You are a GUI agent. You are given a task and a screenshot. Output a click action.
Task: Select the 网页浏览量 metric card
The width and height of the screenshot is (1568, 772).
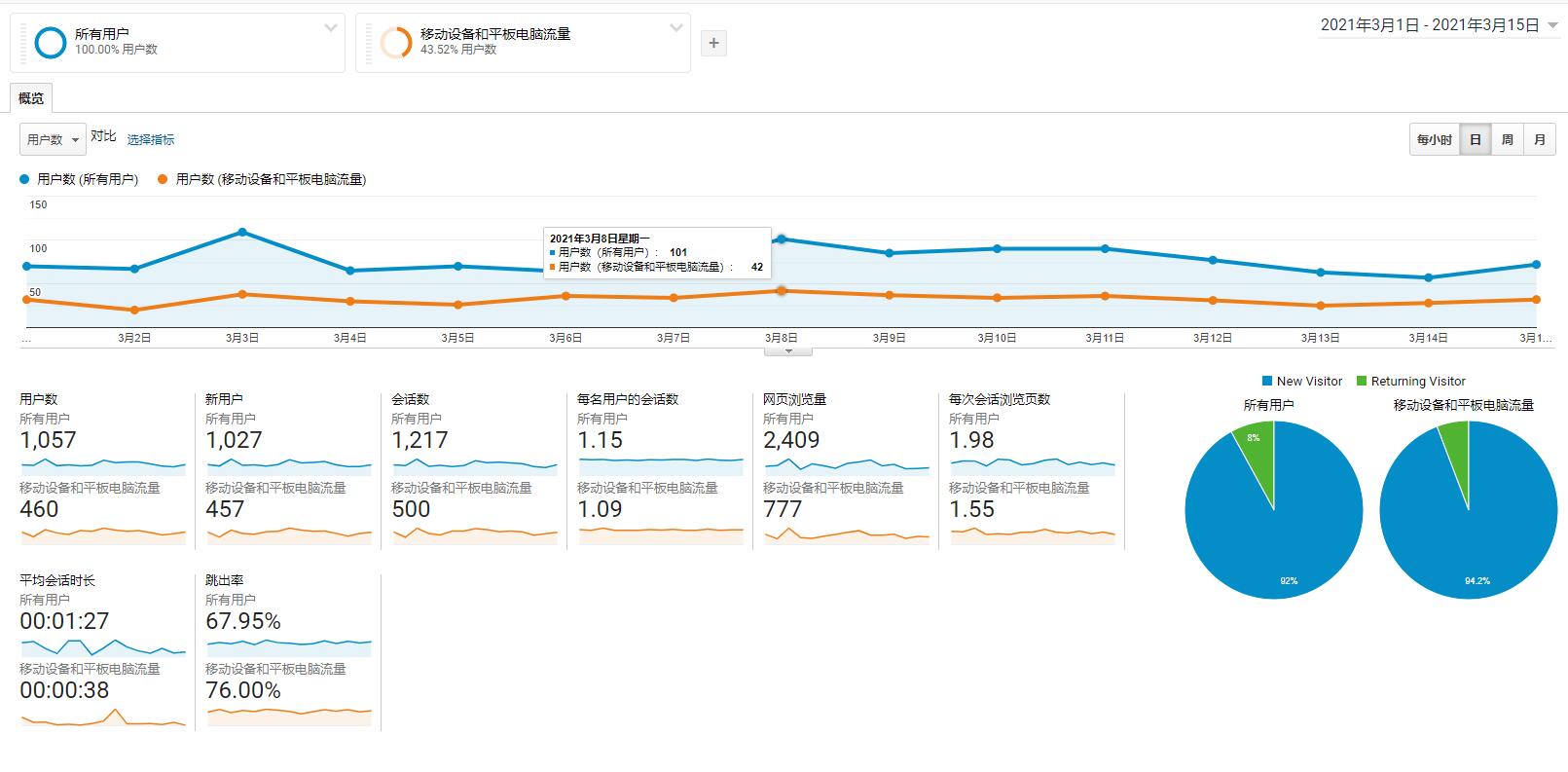[x=846, y=470]
